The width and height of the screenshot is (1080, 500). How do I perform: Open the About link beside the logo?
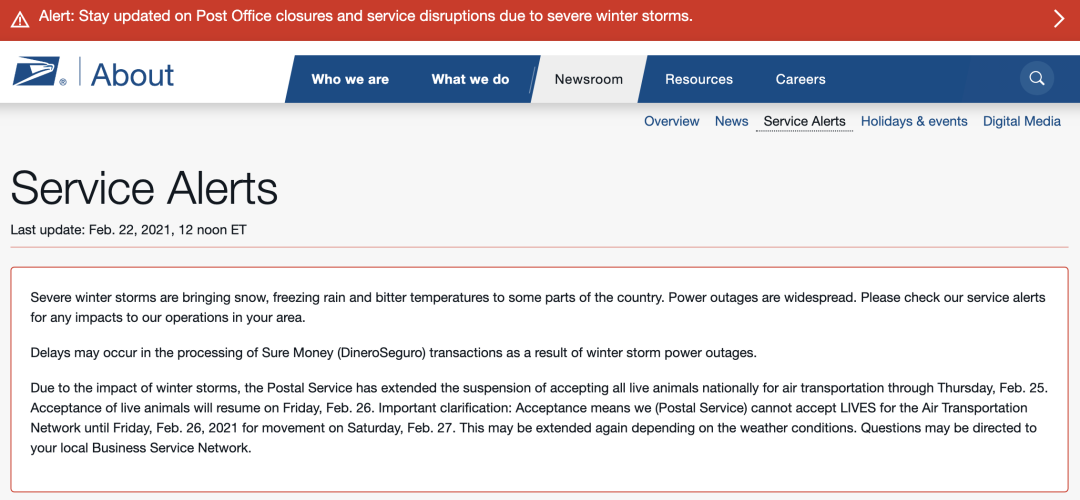[x=132, y=74]
